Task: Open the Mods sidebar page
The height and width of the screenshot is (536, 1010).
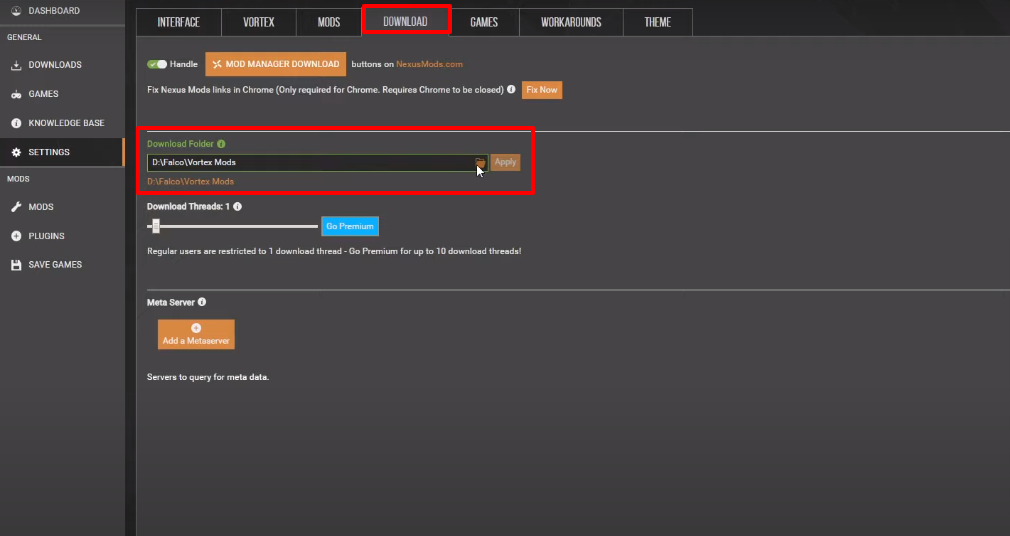Action: [x=62, y=207]
